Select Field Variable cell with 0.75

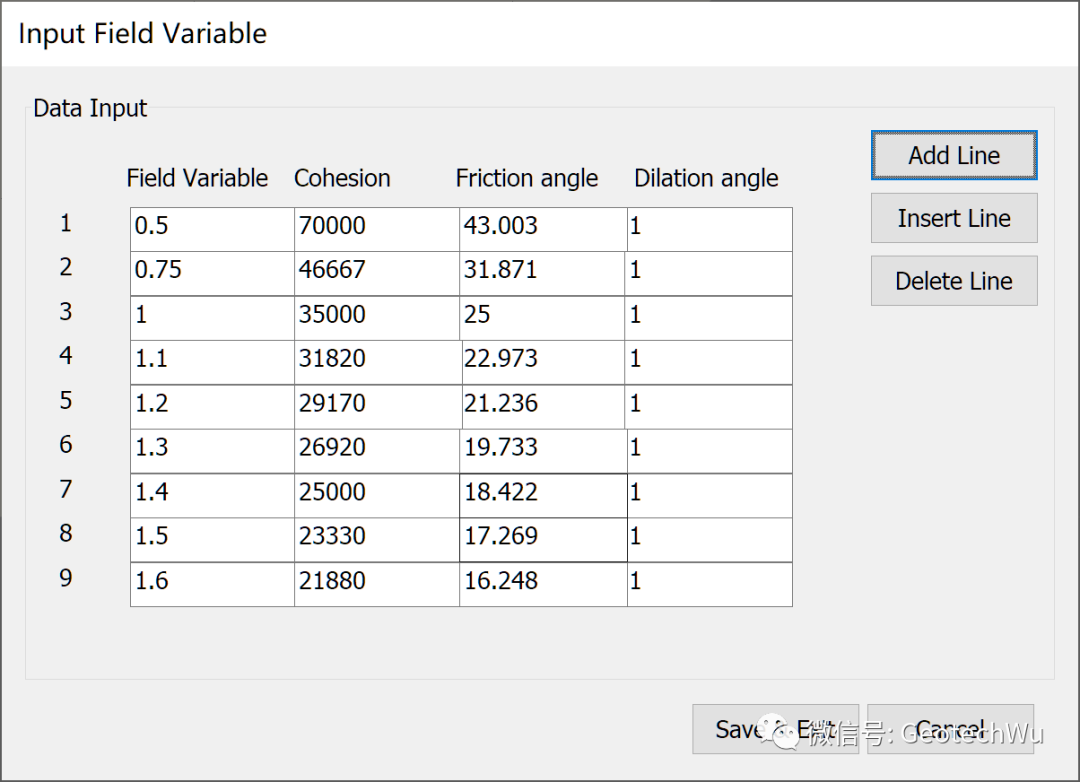212,274
